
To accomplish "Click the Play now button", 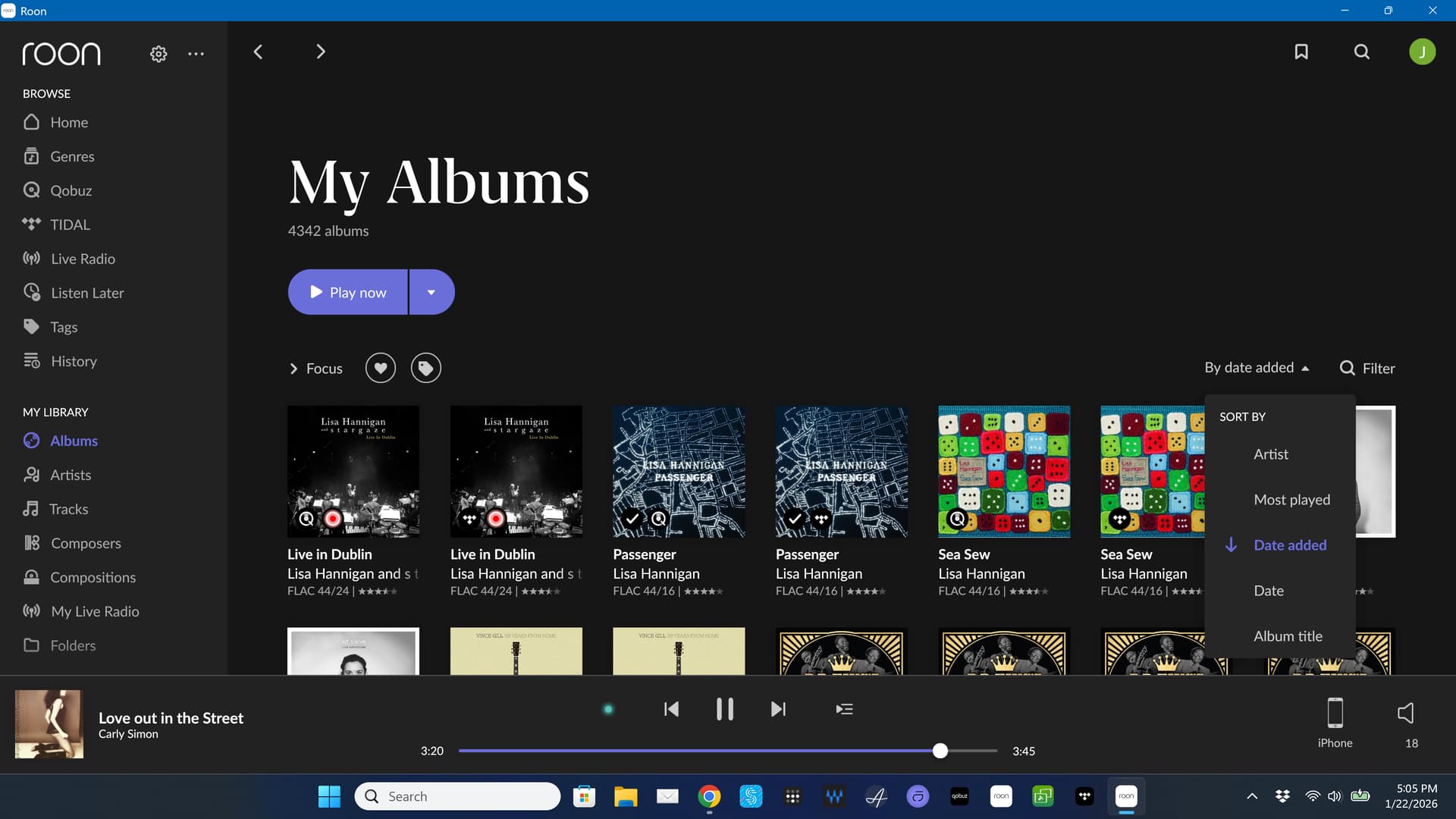I will [348, 292].
